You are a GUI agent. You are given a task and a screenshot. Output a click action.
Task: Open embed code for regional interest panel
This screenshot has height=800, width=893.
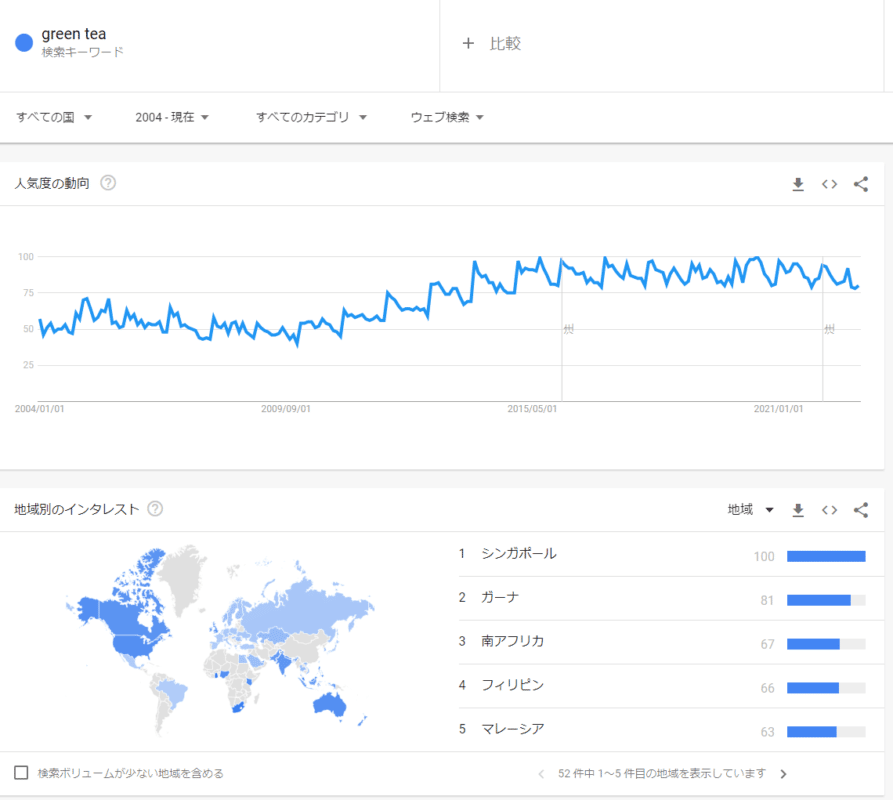point(829,510)
